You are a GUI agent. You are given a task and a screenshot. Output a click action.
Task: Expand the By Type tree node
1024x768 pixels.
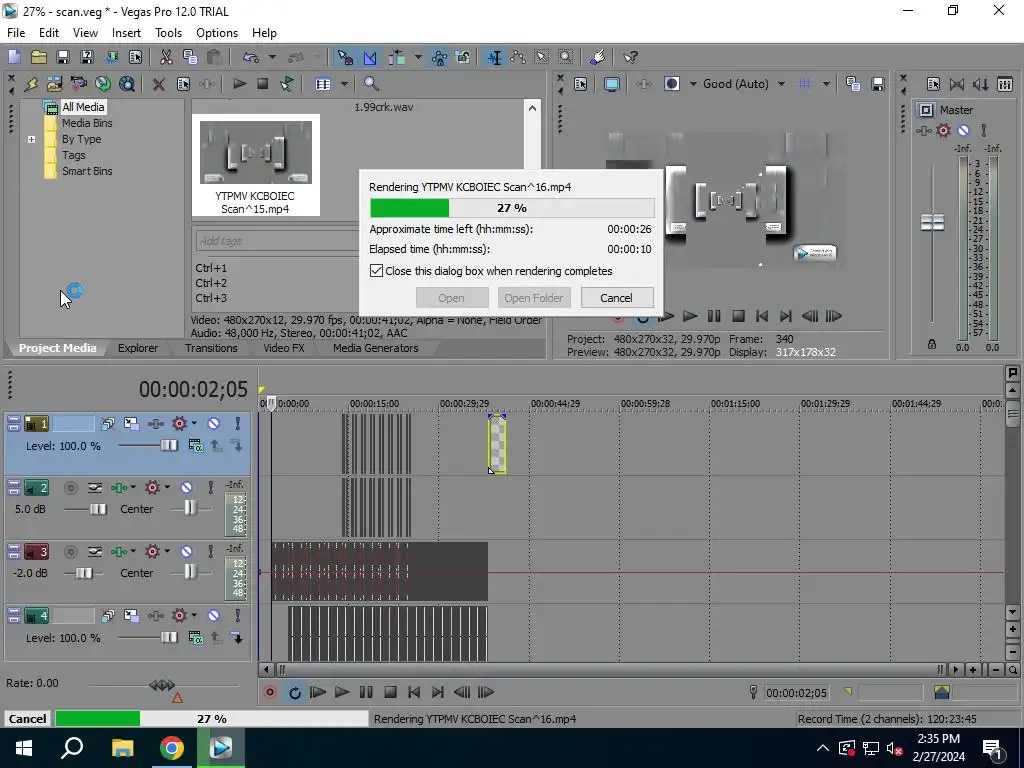tap(31, 139)
